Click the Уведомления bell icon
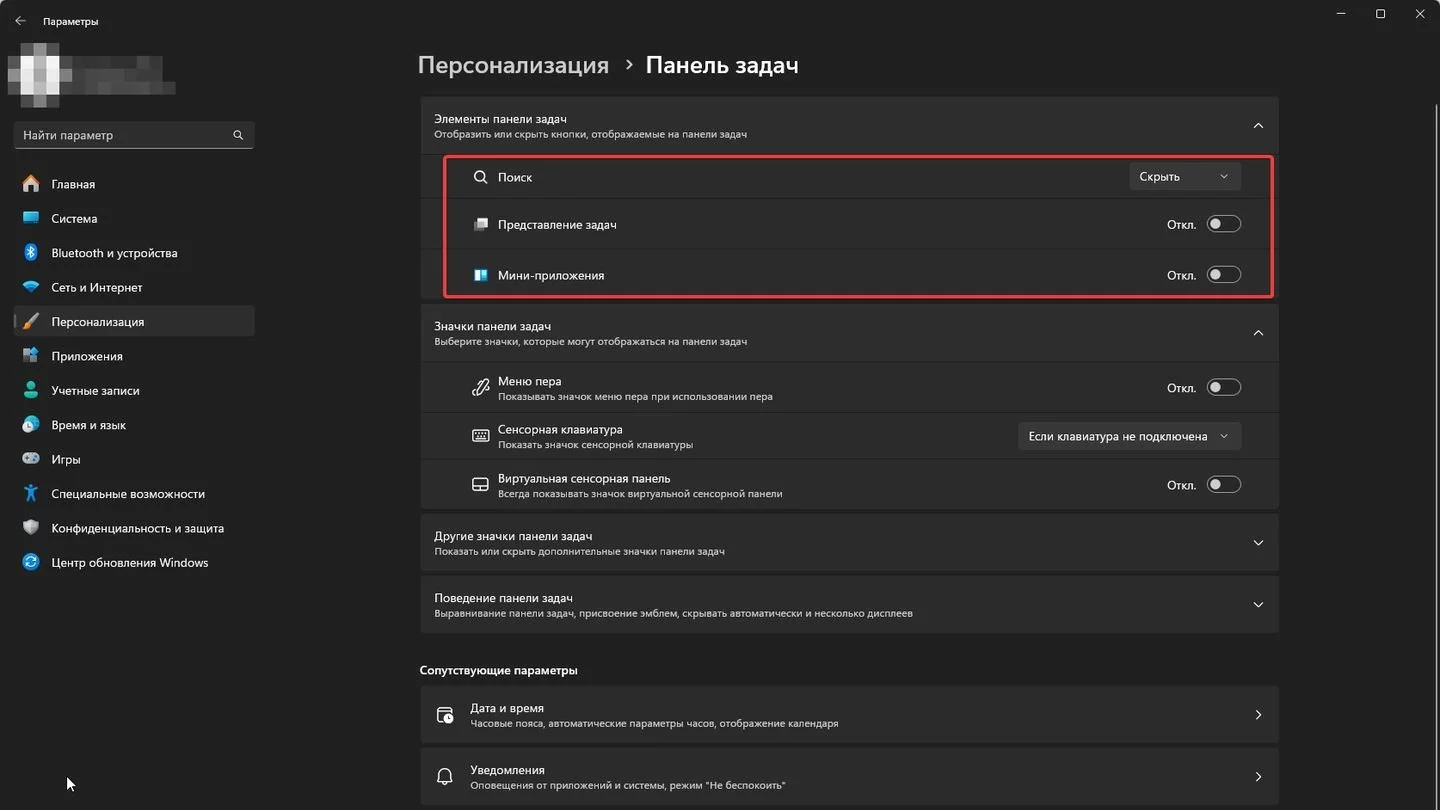 click(x=445, y=777)
